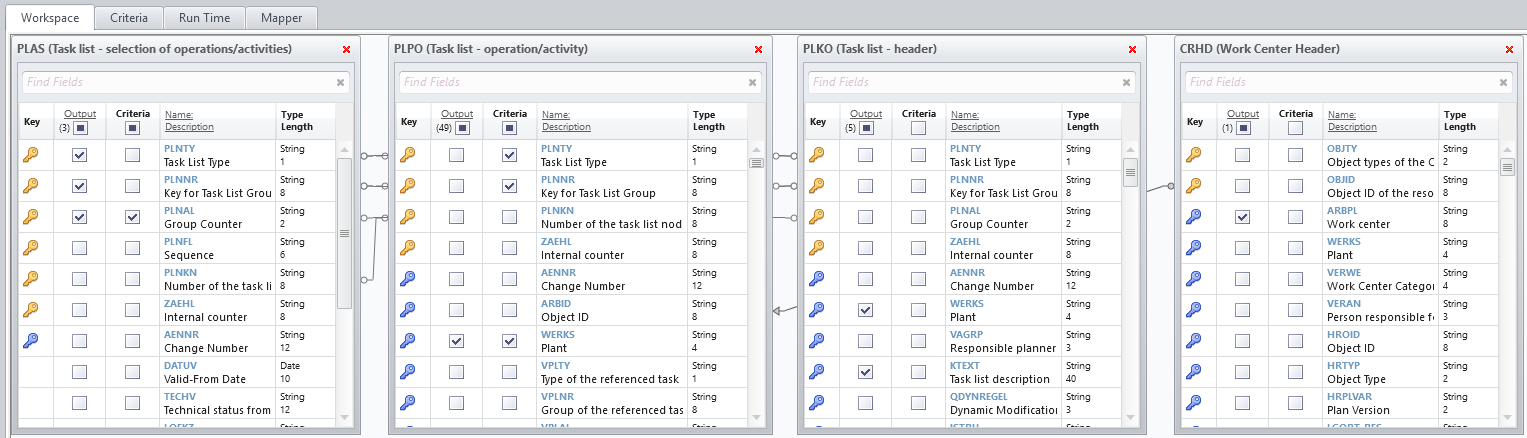Viewport: 1527px width, 438px height.
Task: Switch to the Criteria tab
Action: coord(129,18)
